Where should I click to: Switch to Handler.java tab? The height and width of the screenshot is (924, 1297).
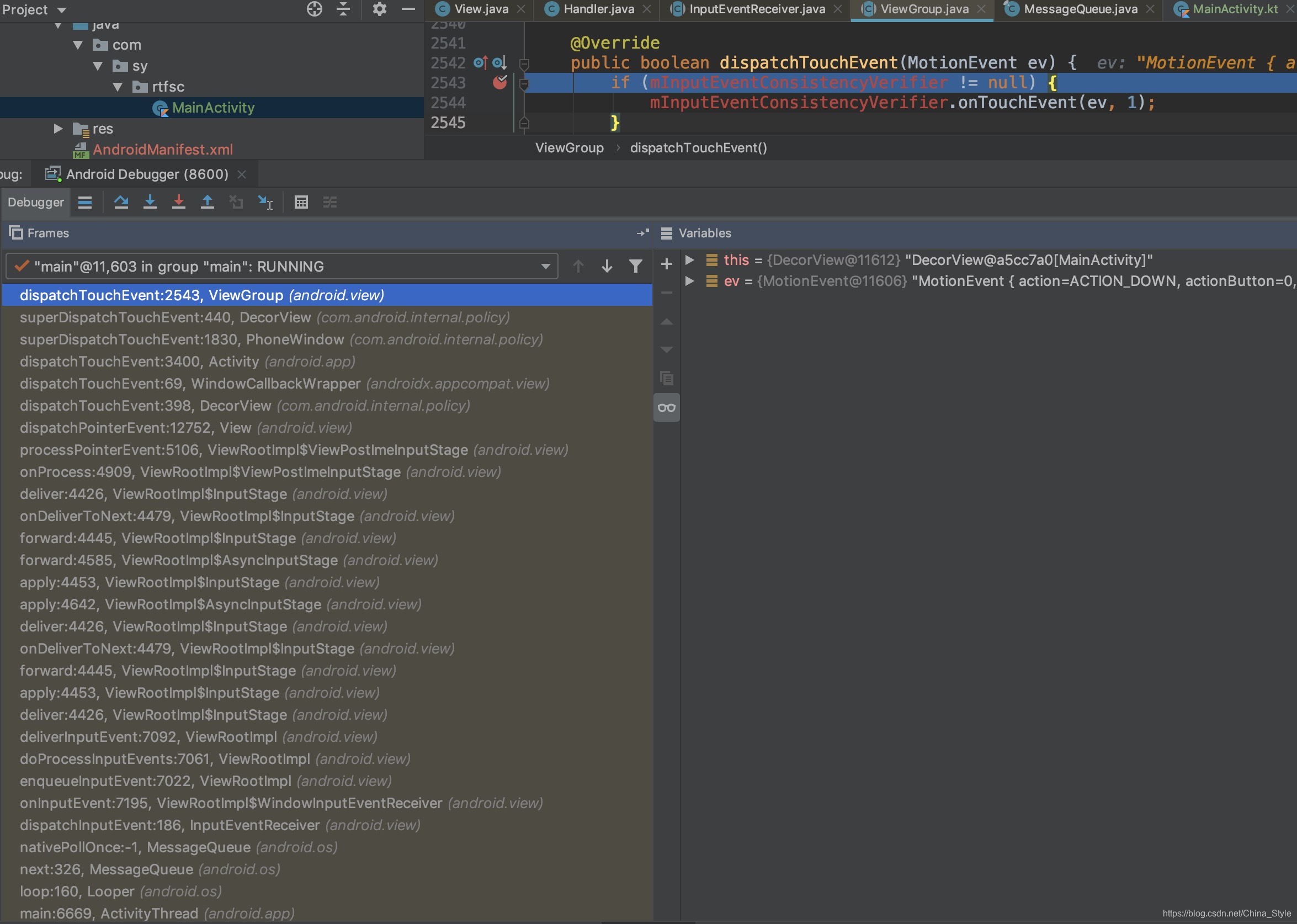598,9
